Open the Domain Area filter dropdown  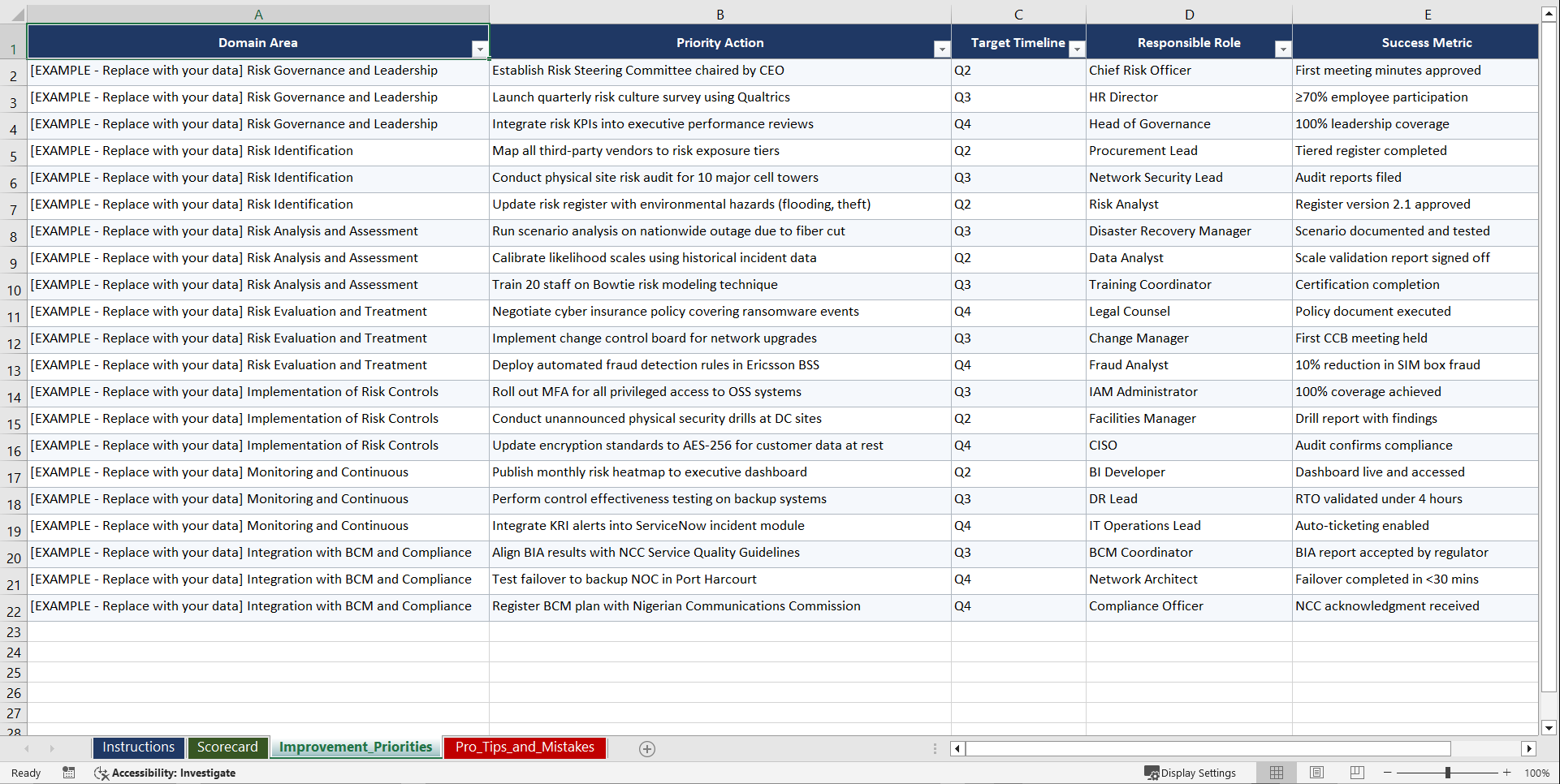(480, 49)
